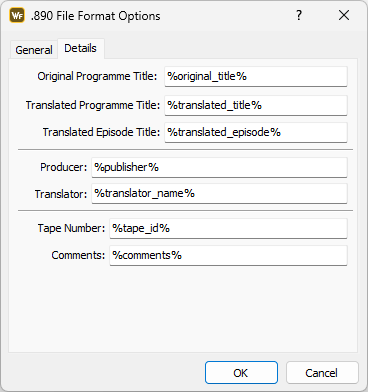Click the "Translated Episode Title:" label

(101, 132)
